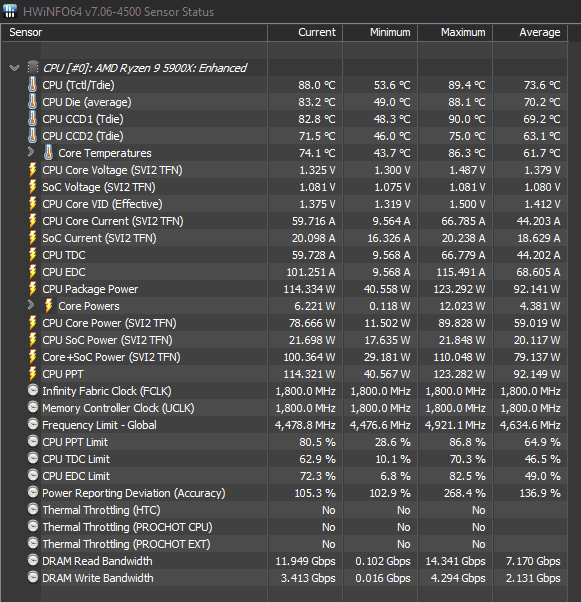This screenshot has width=581, height=602.
Task: Expand the Core Temperatures subgroup
Action: coord(31,152)
